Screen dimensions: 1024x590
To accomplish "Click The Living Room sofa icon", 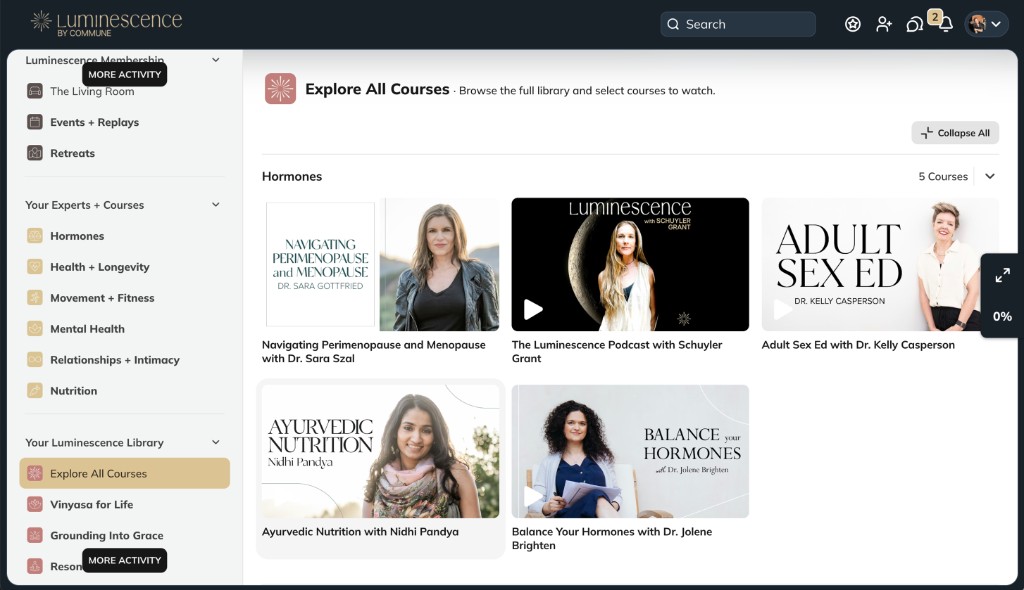I will coord(35,91).
